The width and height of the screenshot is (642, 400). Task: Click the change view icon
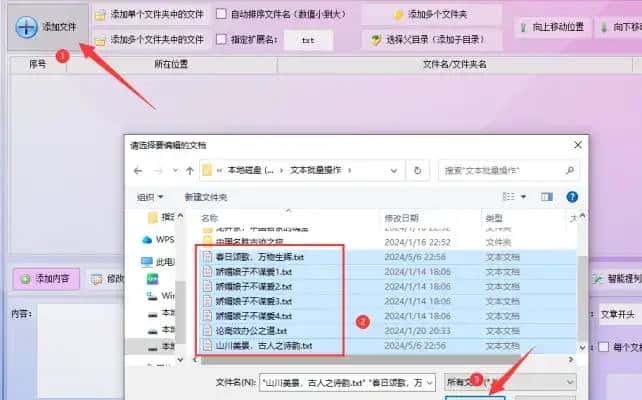click(509, 197)
